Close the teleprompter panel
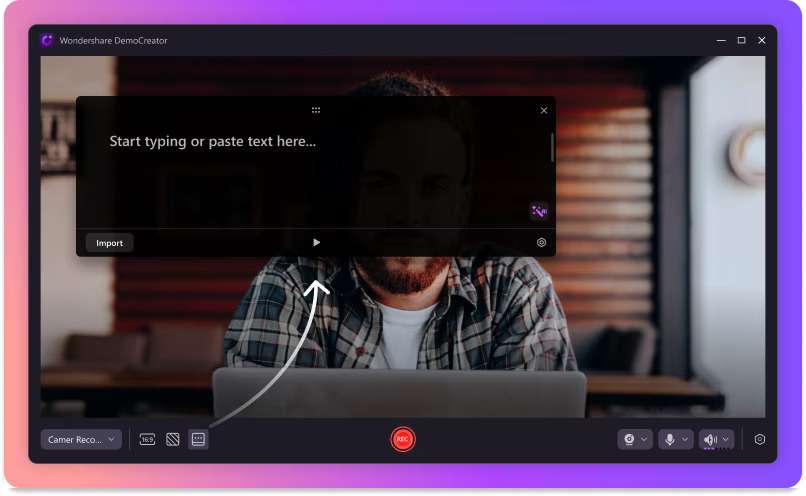 click(x=544, y=110)
